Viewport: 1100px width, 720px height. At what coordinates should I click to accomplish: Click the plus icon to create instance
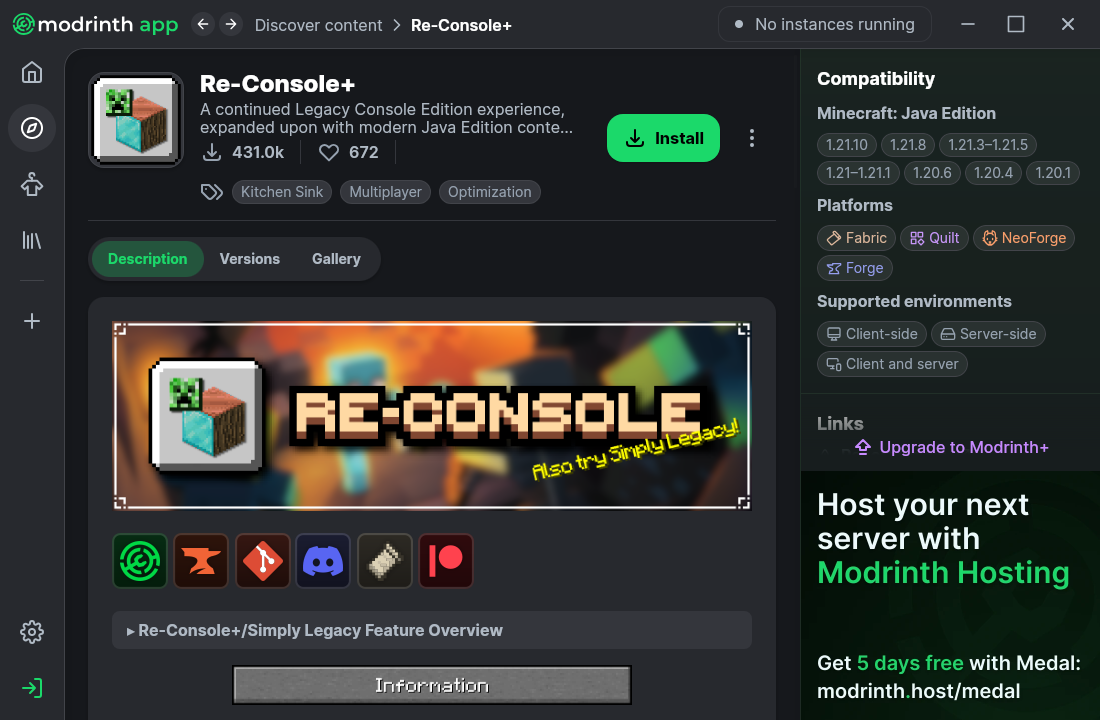click(32, 321)
